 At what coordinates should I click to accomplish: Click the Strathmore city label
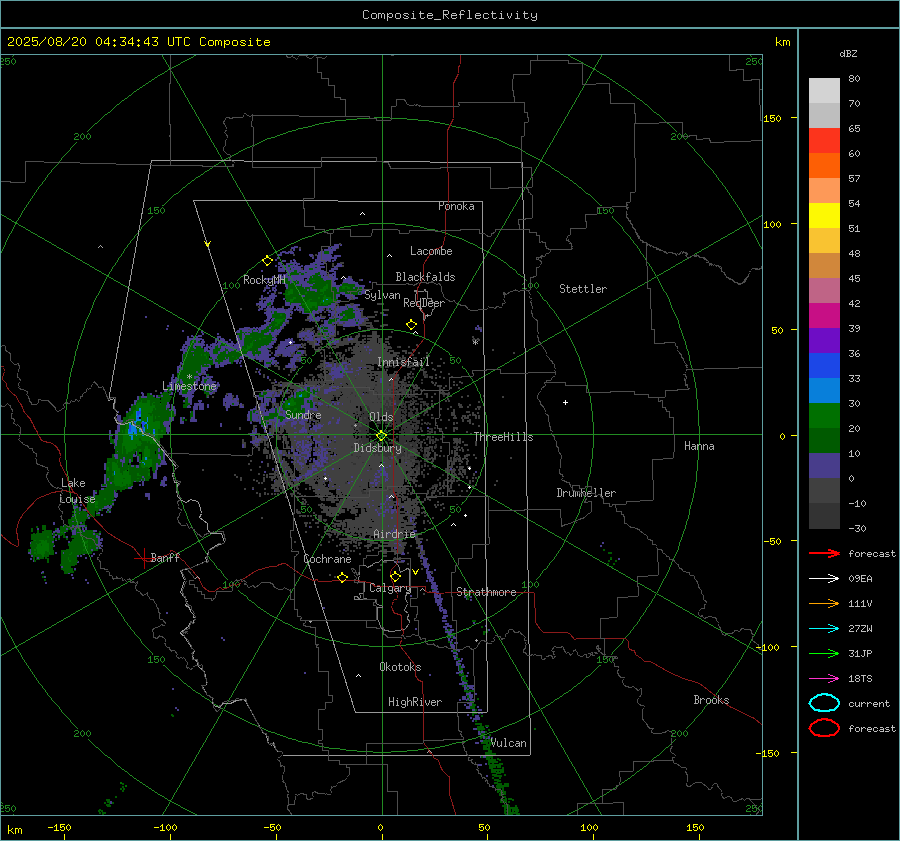point(486,592)
